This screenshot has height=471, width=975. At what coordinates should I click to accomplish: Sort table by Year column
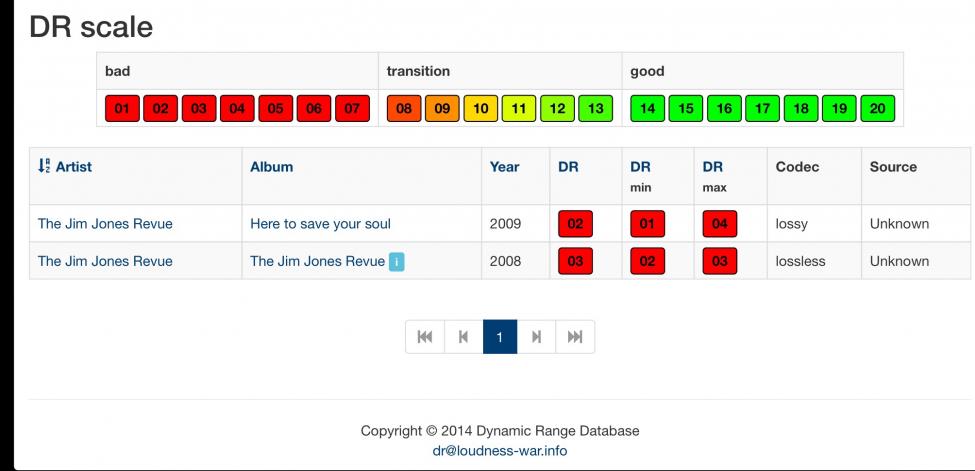click(x=504, y=167)
